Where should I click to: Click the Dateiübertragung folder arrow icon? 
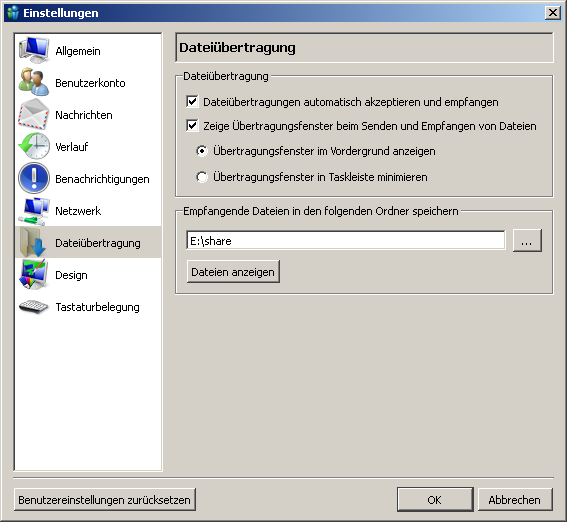pos(34,242)
